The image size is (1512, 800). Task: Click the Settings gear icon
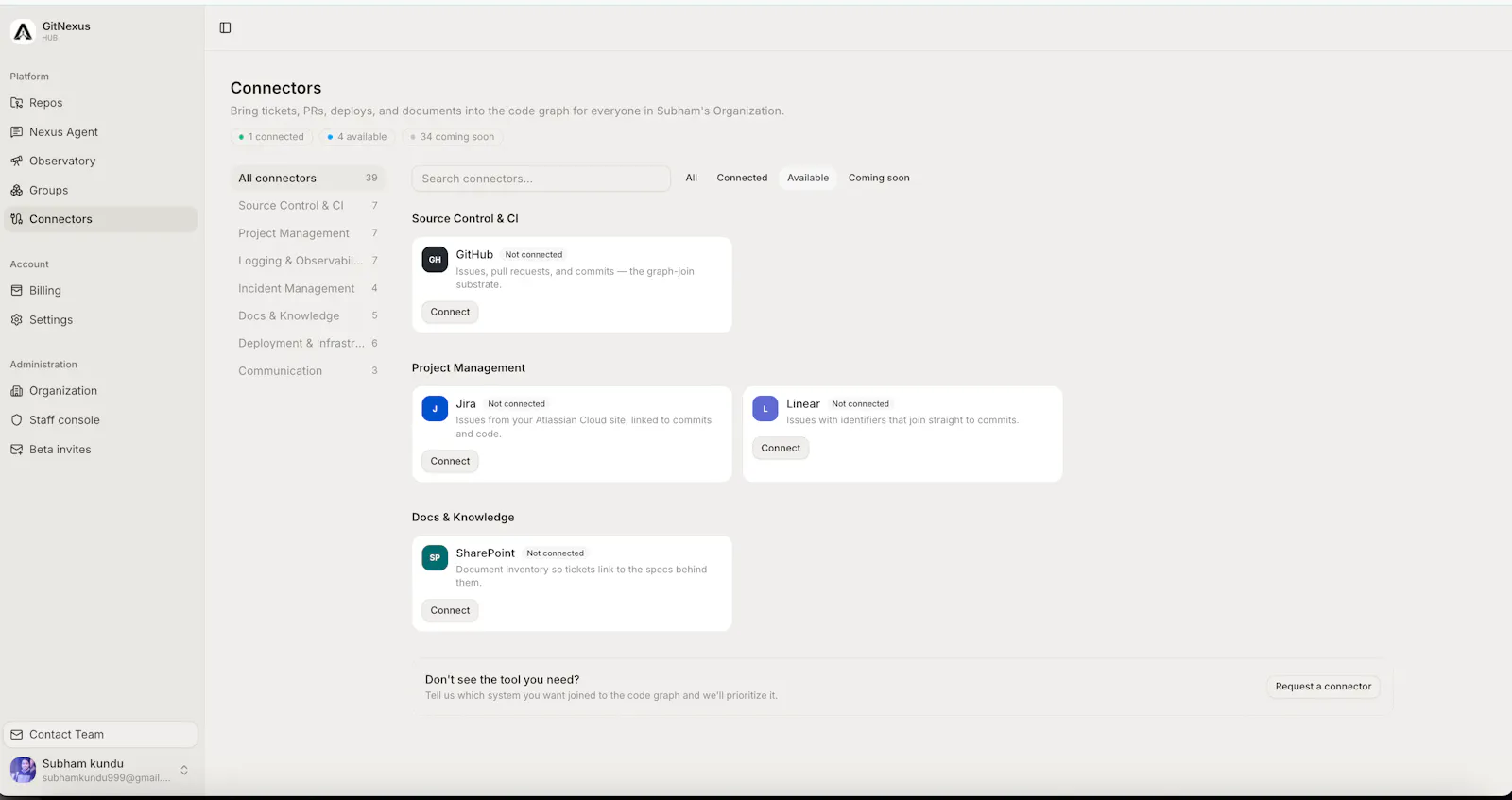coord(16,320)
